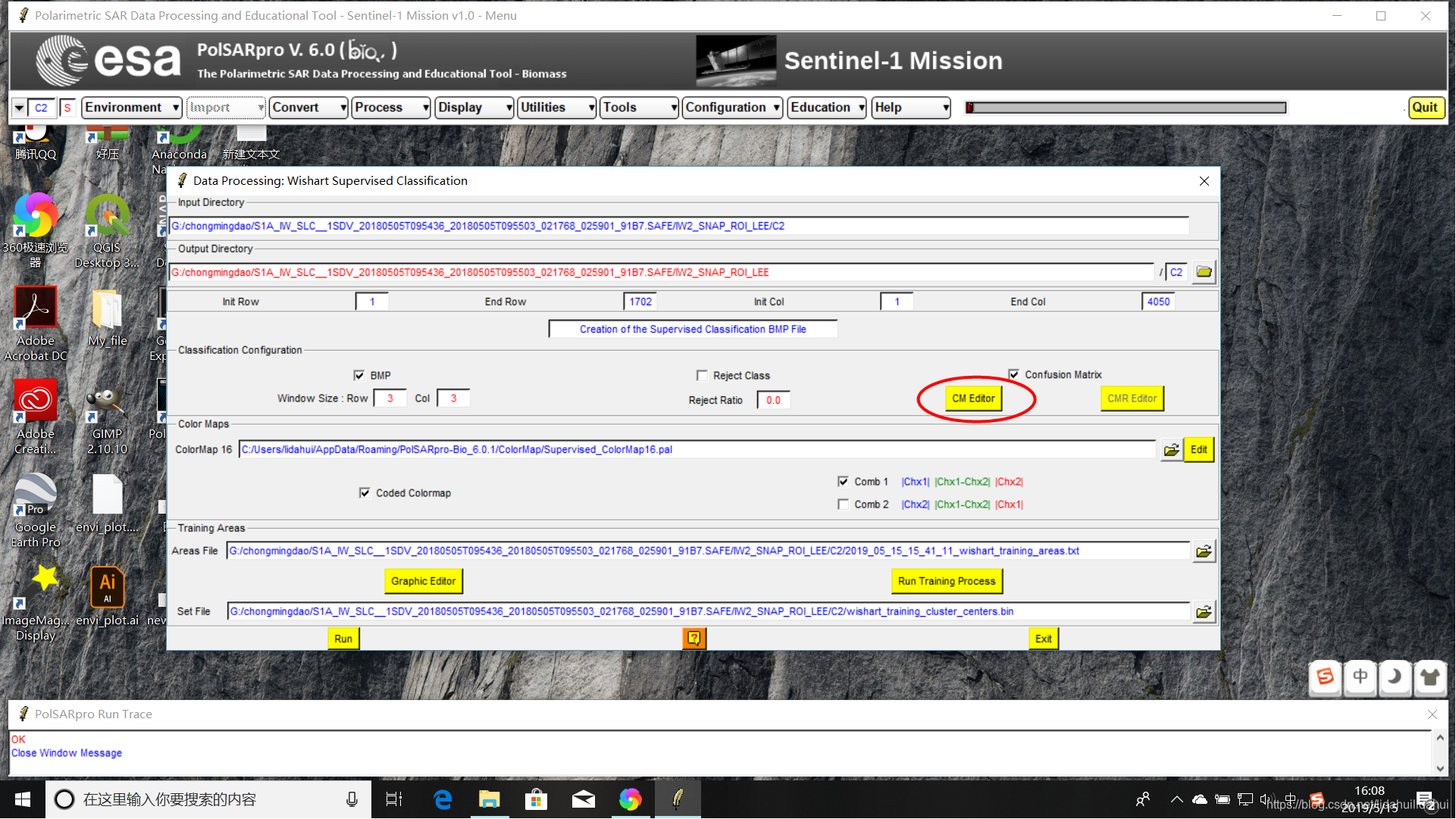Expand the Convert dropdown menu
The height and width of the screenshot is (819, 1456).
pos(308,108)
